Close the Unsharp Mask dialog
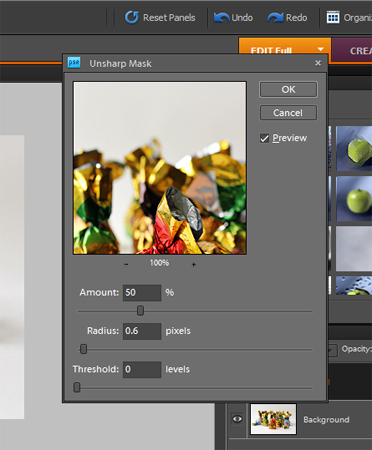The image size is (372, 450). [x=318, y=63]
